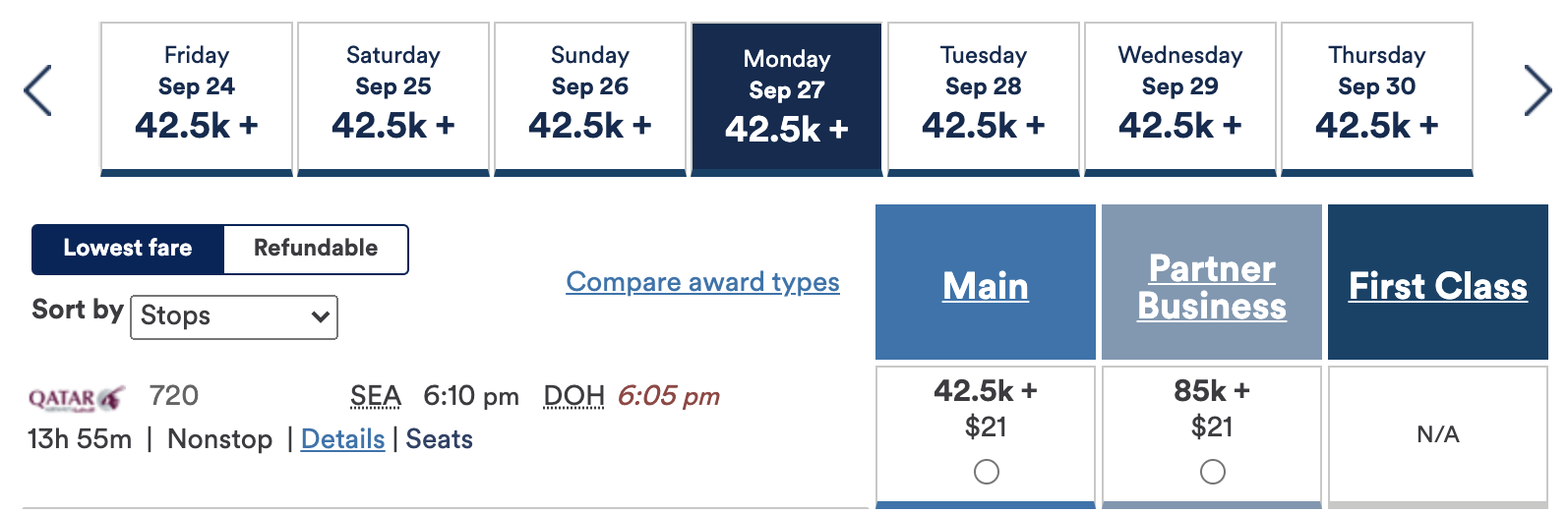Select the Saturday Sep 25 date tab

[x=393, y=97]
